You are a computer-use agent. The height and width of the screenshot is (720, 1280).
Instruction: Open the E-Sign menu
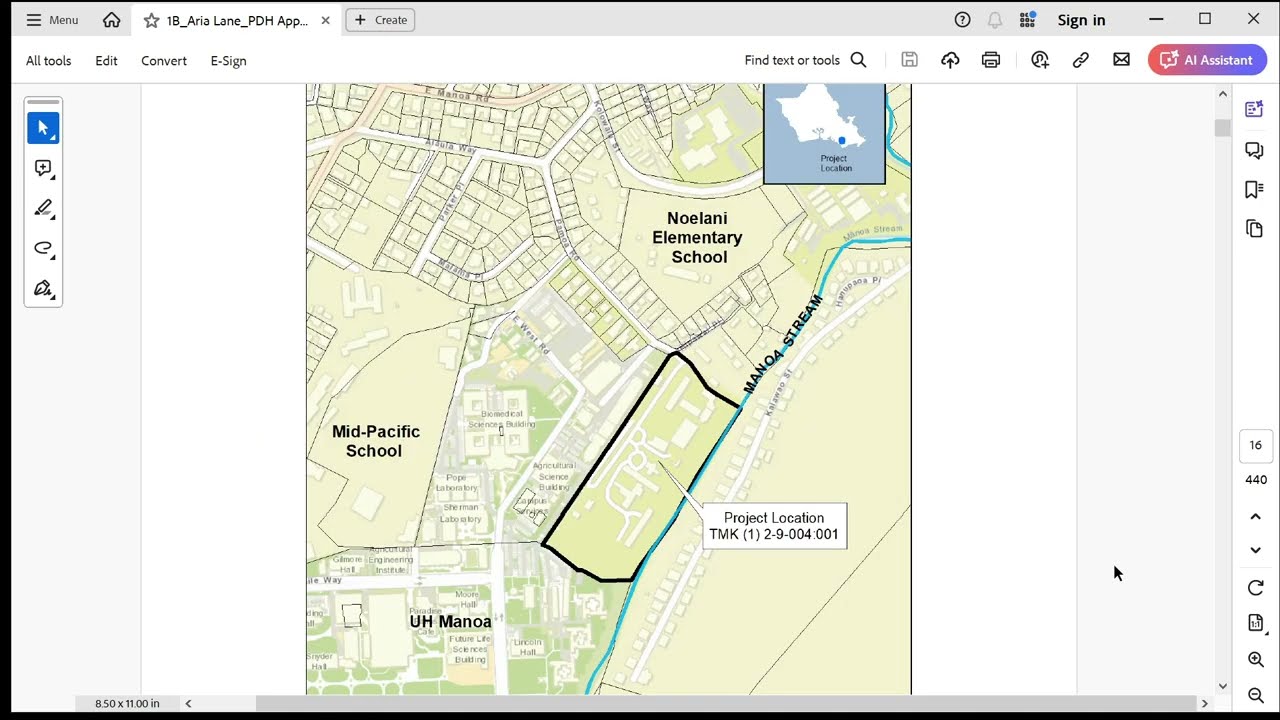[228, 60]
